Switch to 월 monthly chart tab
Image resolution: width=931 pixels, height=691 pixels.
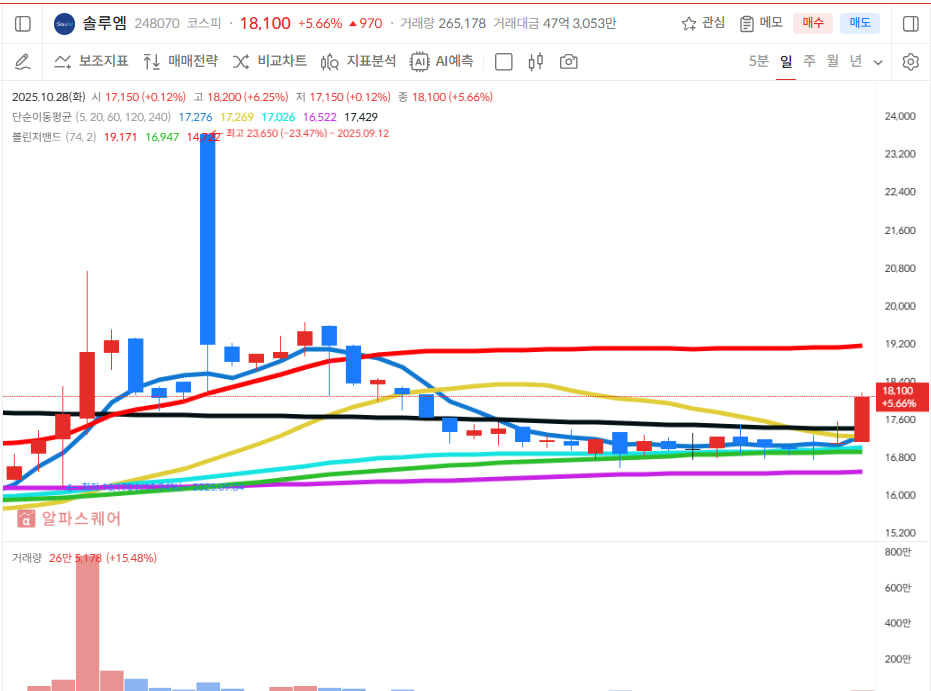point(832,62)
